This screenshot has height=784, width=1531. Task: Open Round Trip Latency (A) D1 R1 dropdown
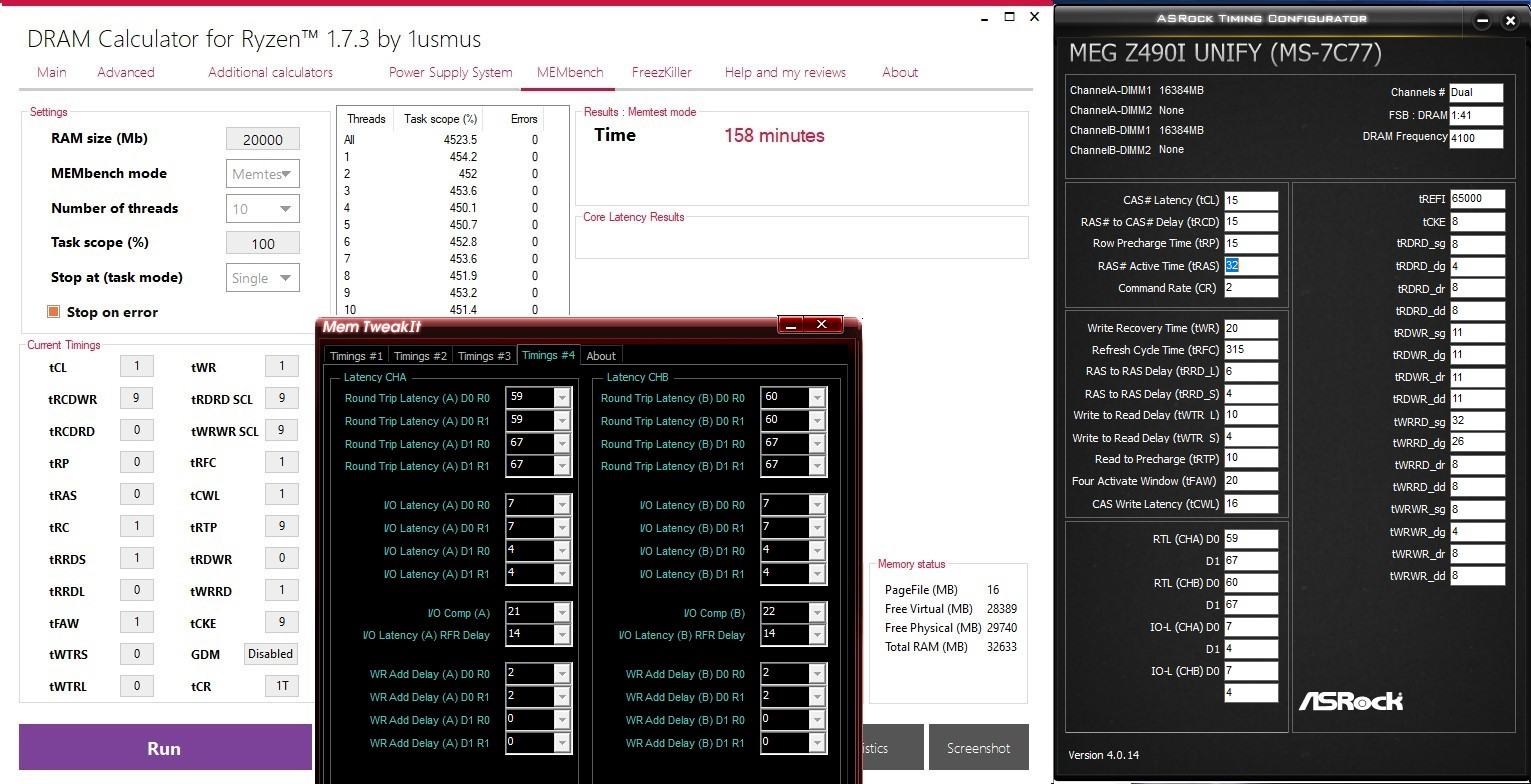[562, 466]
